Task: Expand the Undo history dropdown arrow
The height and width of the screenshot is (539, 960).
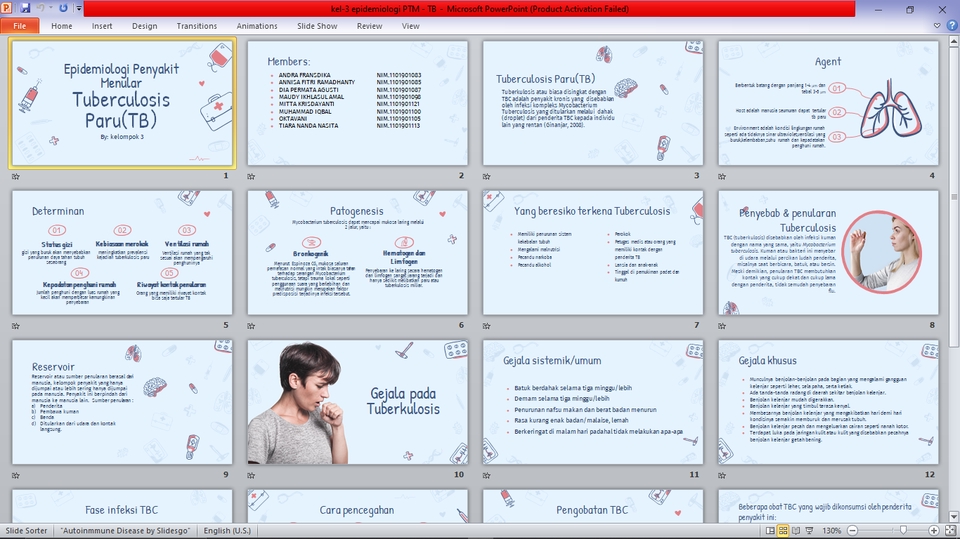Action: click(50, 9)
